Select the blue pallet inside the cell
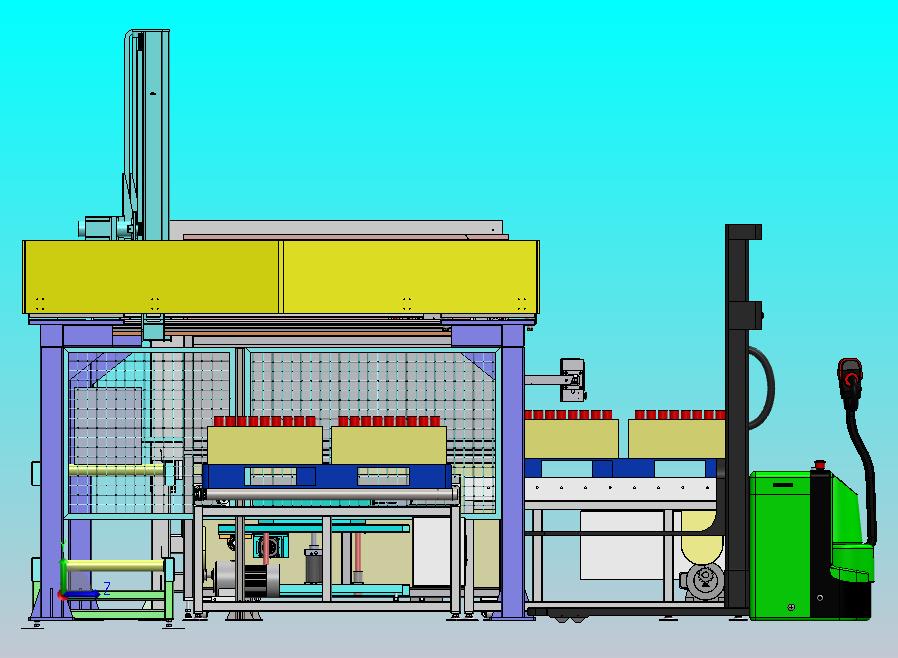 327,476
